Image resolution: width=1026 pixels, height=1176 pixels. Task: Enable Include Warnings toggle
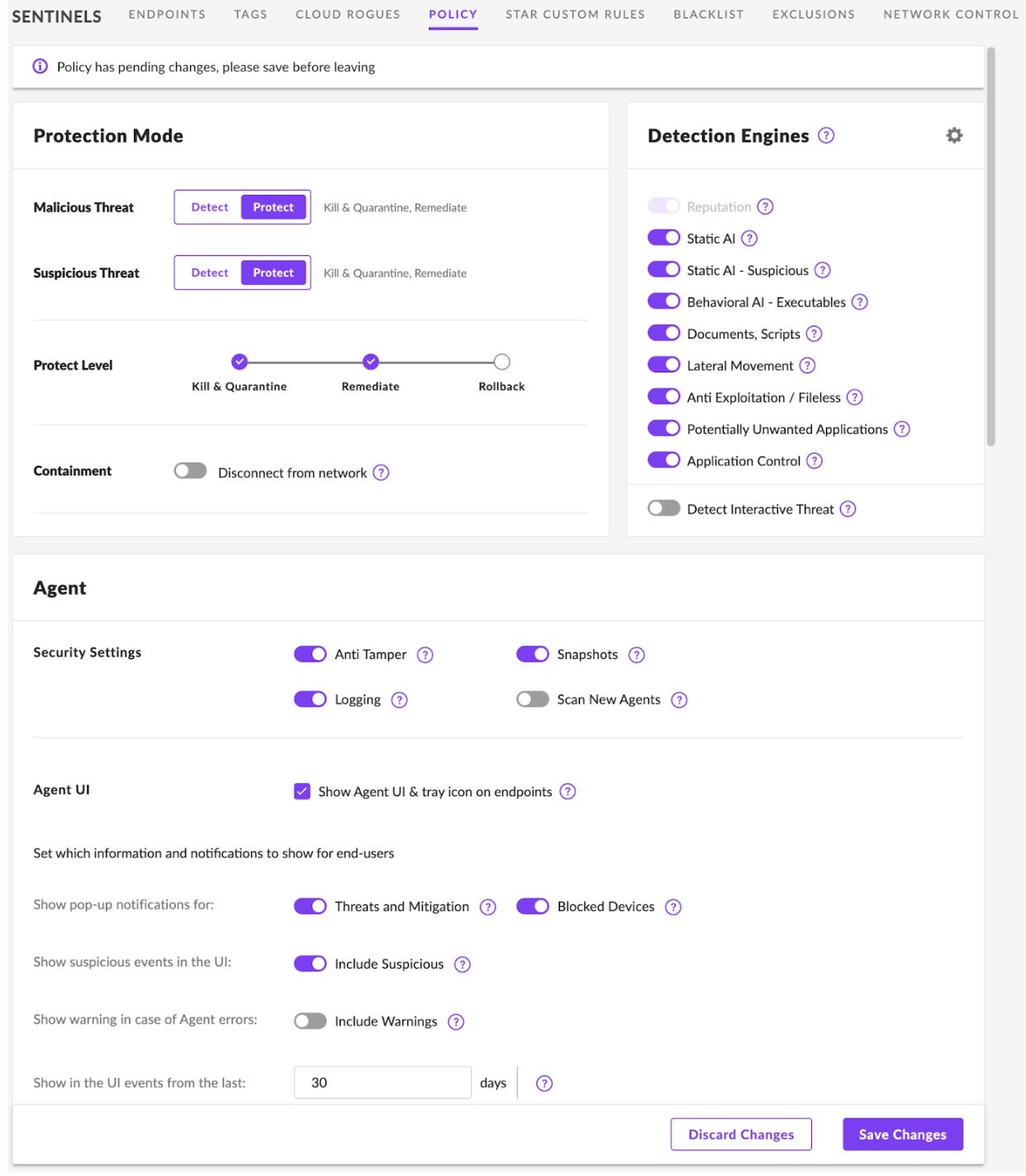(311, 1022)
